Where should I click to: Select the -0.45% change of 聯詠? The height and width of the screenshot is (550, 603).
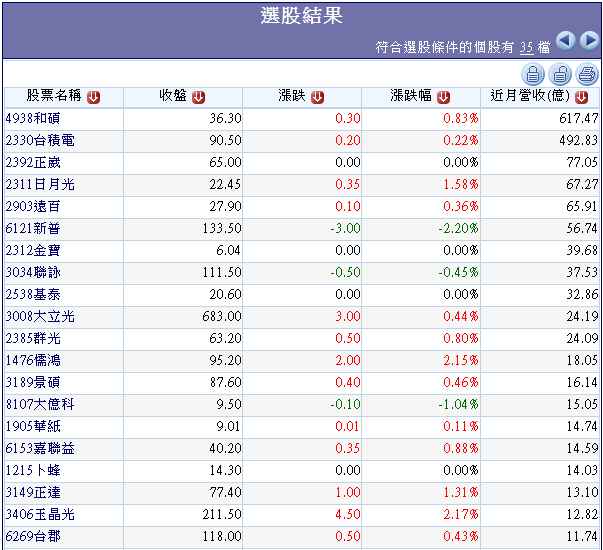click(458, 272)
